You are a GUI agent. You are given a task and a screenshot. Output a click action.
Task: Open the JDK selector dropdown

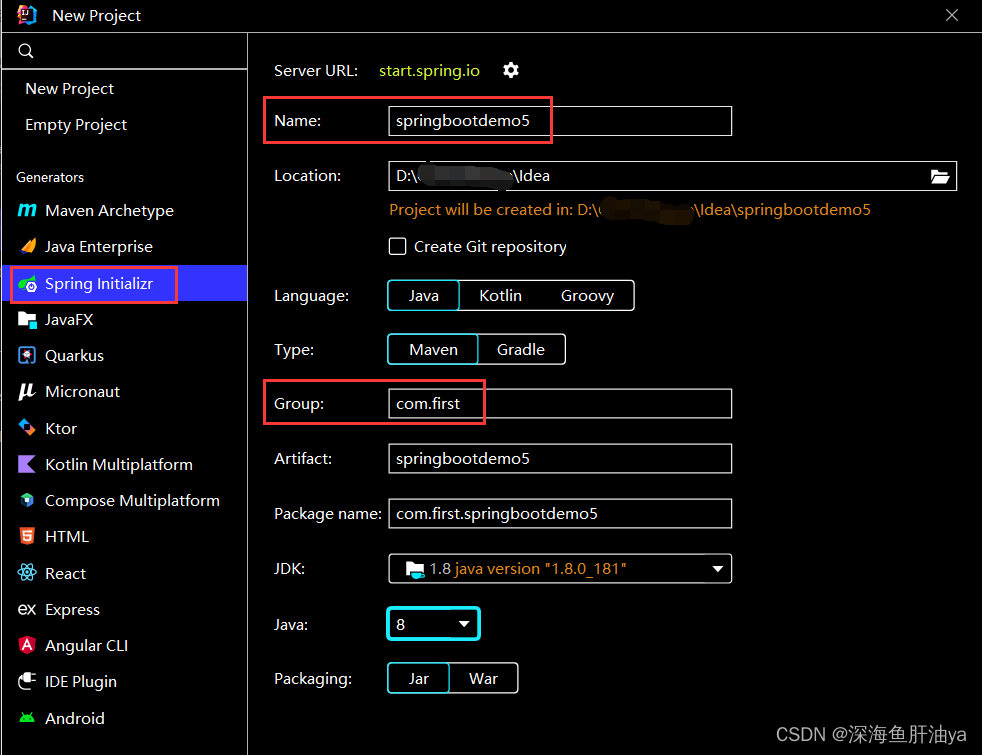click(717, 568)
